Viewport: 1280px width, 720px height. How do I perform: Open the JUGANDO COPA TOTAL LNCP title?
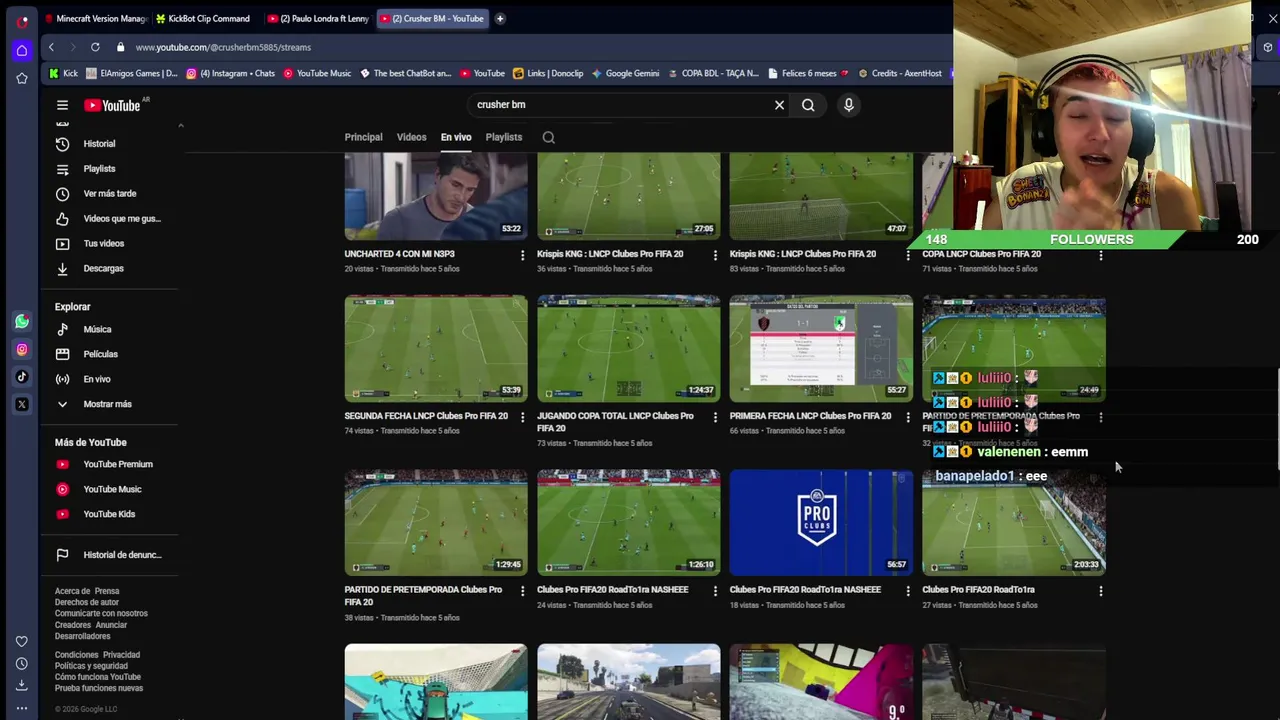click(x=615, y=422)
